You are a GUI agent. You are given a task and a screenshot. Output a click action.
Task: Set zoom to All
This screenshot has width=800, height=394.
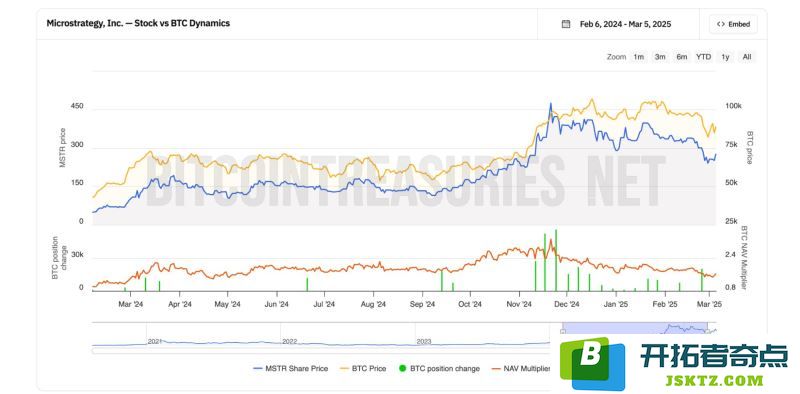(747, 57)
